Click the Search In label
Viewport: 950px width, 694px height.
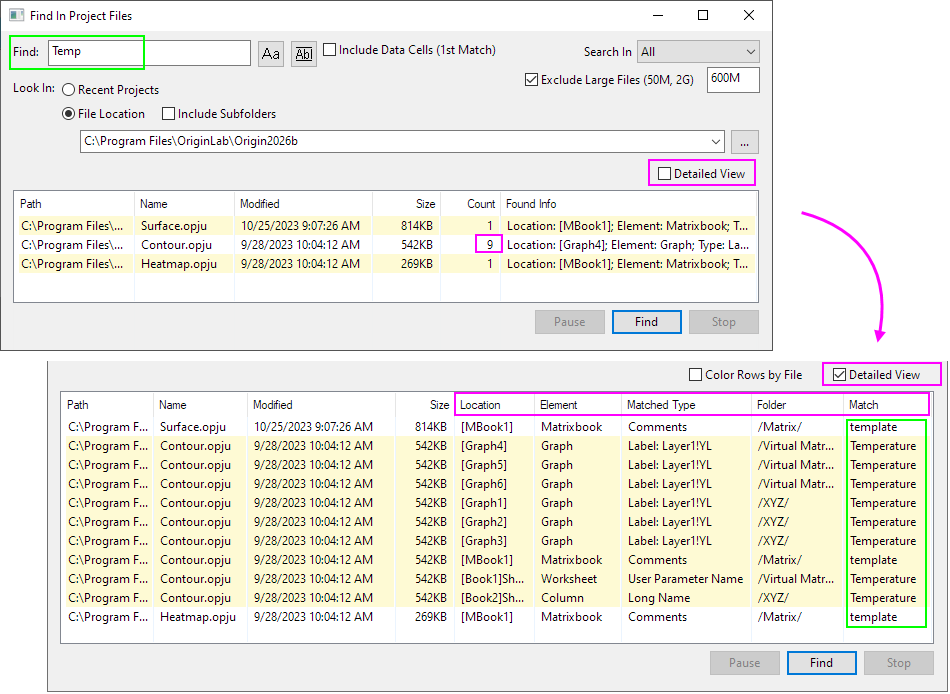pos(608,52)
